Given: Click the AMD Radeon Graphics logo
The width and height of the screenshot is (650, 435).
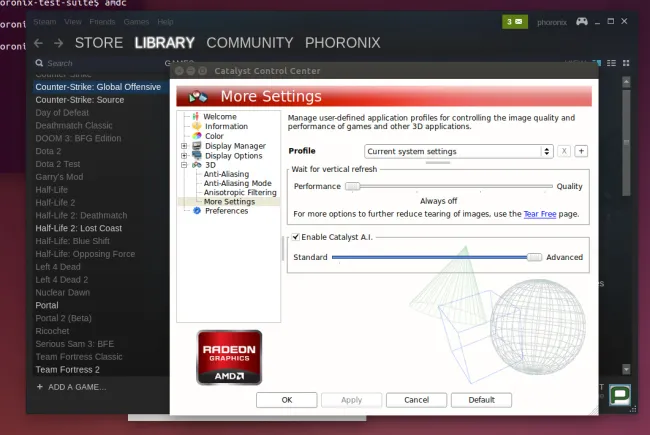Looking at the screenshot, I should (x=229, y=357).
